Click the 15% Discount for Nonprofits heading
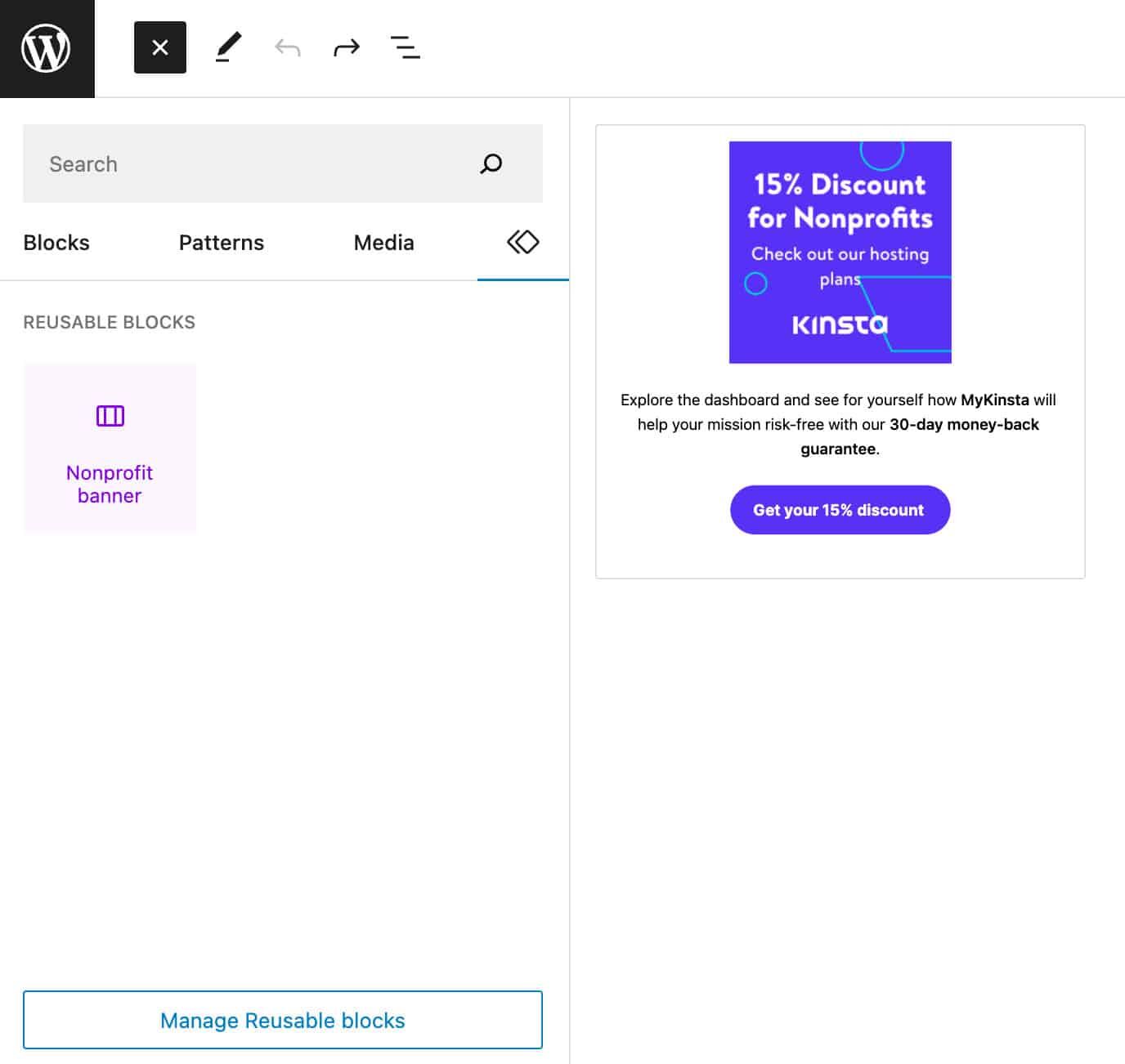1125x1064 pixels. pos(840,201)
